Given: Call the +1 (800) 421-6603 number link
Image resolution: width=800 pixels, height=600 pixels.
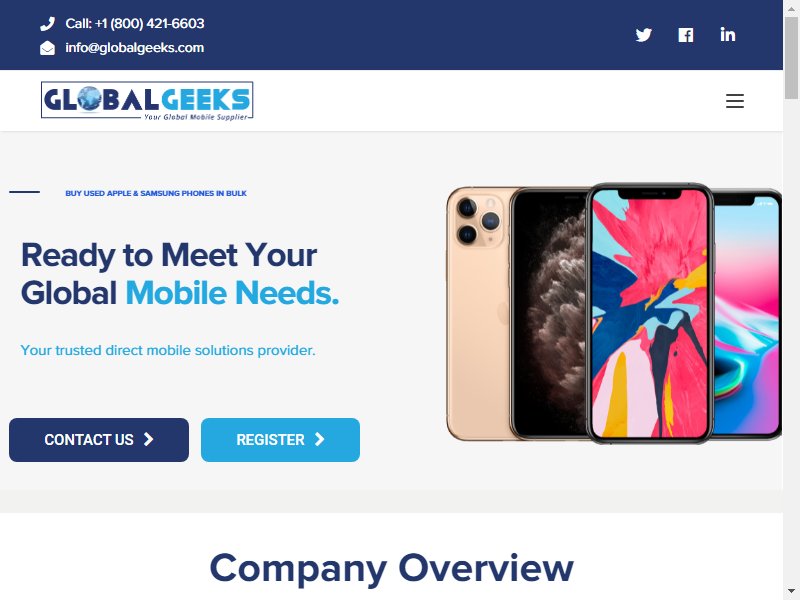Looking at the screenshot, I should (135, 23).
